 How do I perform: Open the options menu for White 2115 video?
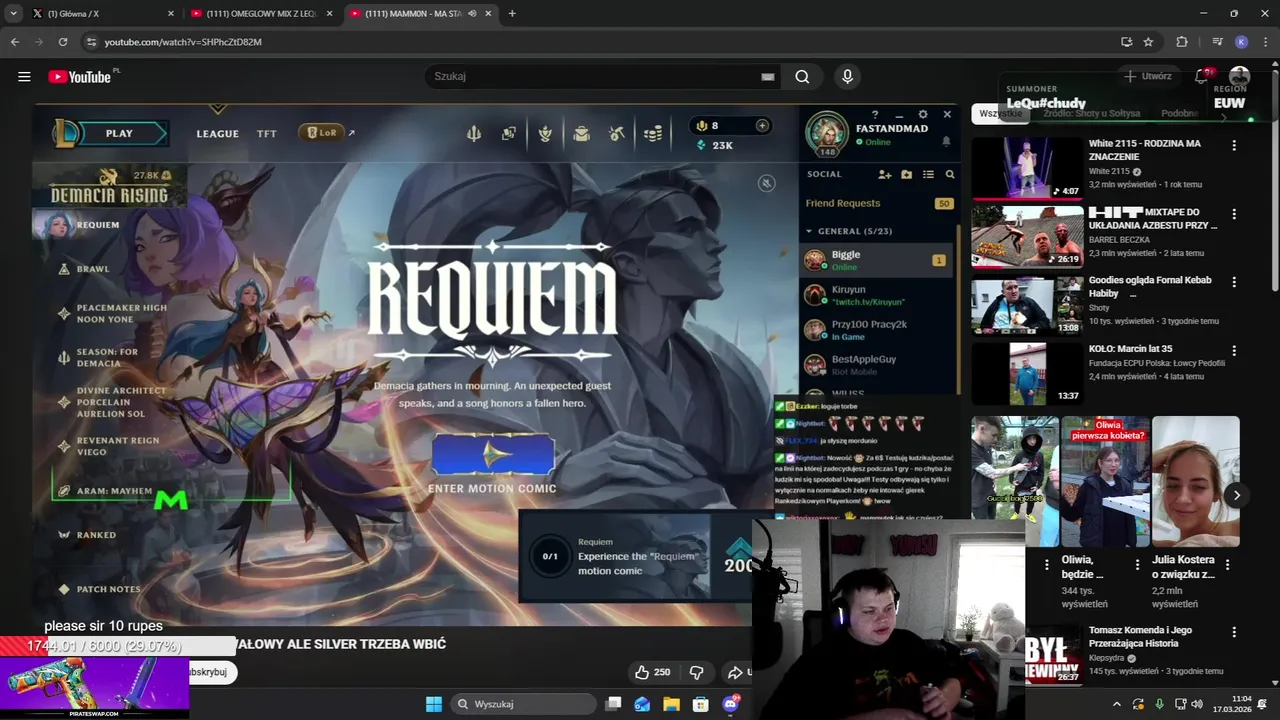tap(1234, 145)
